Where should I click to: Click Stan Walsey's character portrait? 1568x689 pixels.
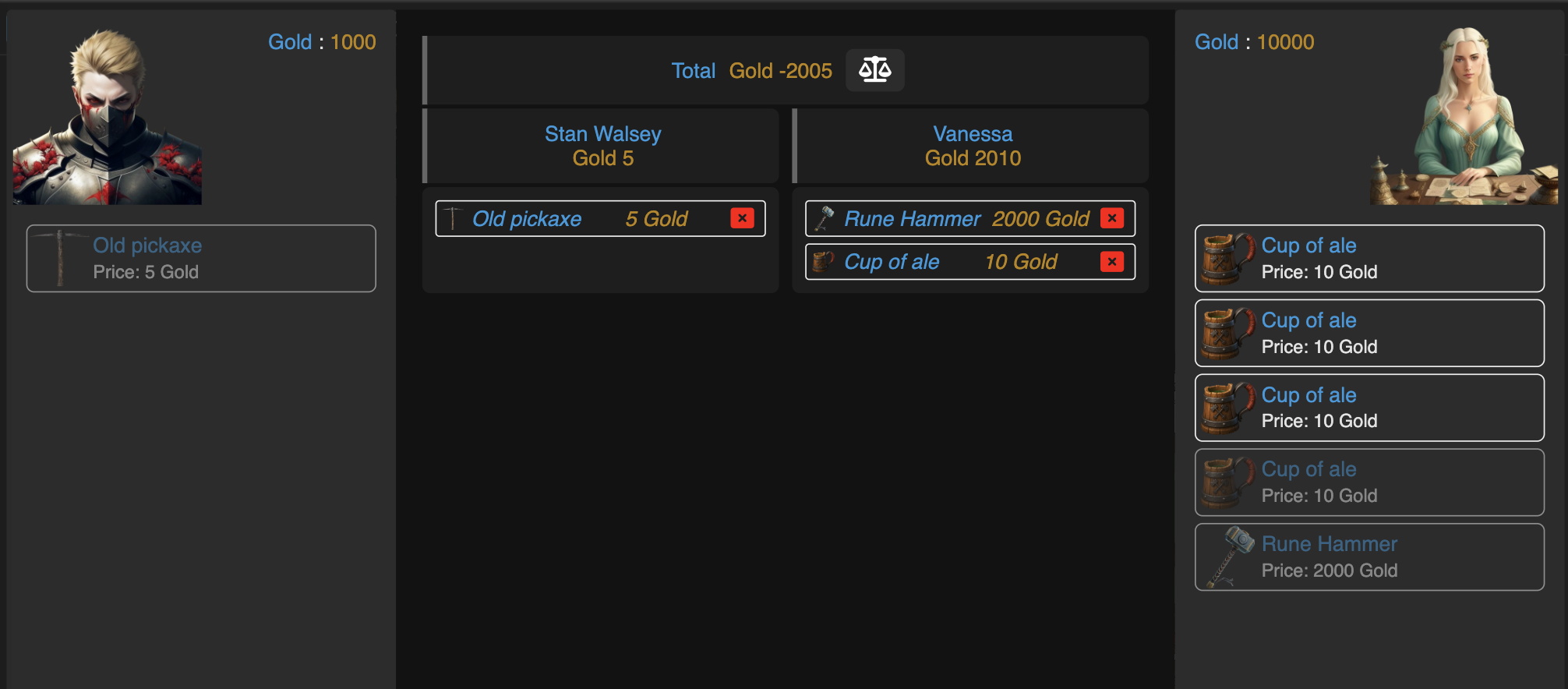tap(108, 117)
